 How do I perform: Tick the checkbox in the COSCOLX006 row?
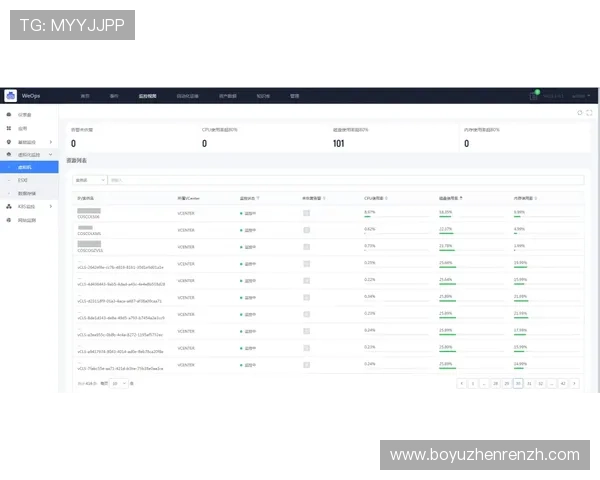307,213
